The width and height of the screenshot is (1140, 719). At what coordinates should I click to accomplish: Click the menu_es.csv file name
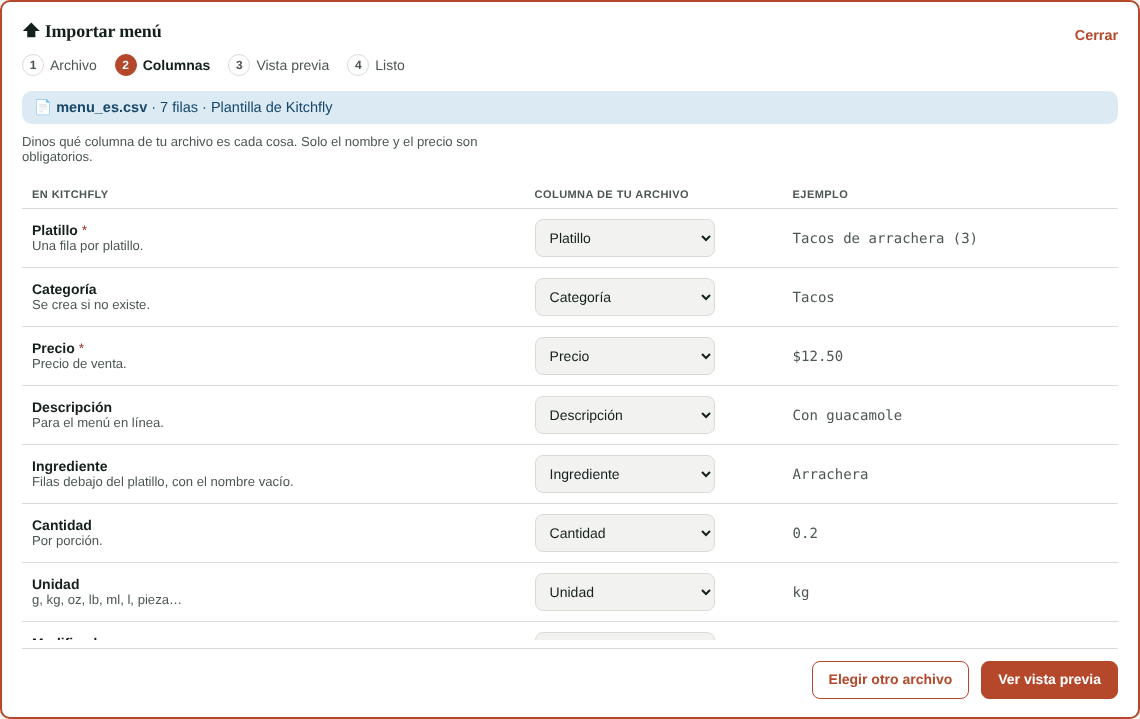pyautogui.click(x=102, y=108)
